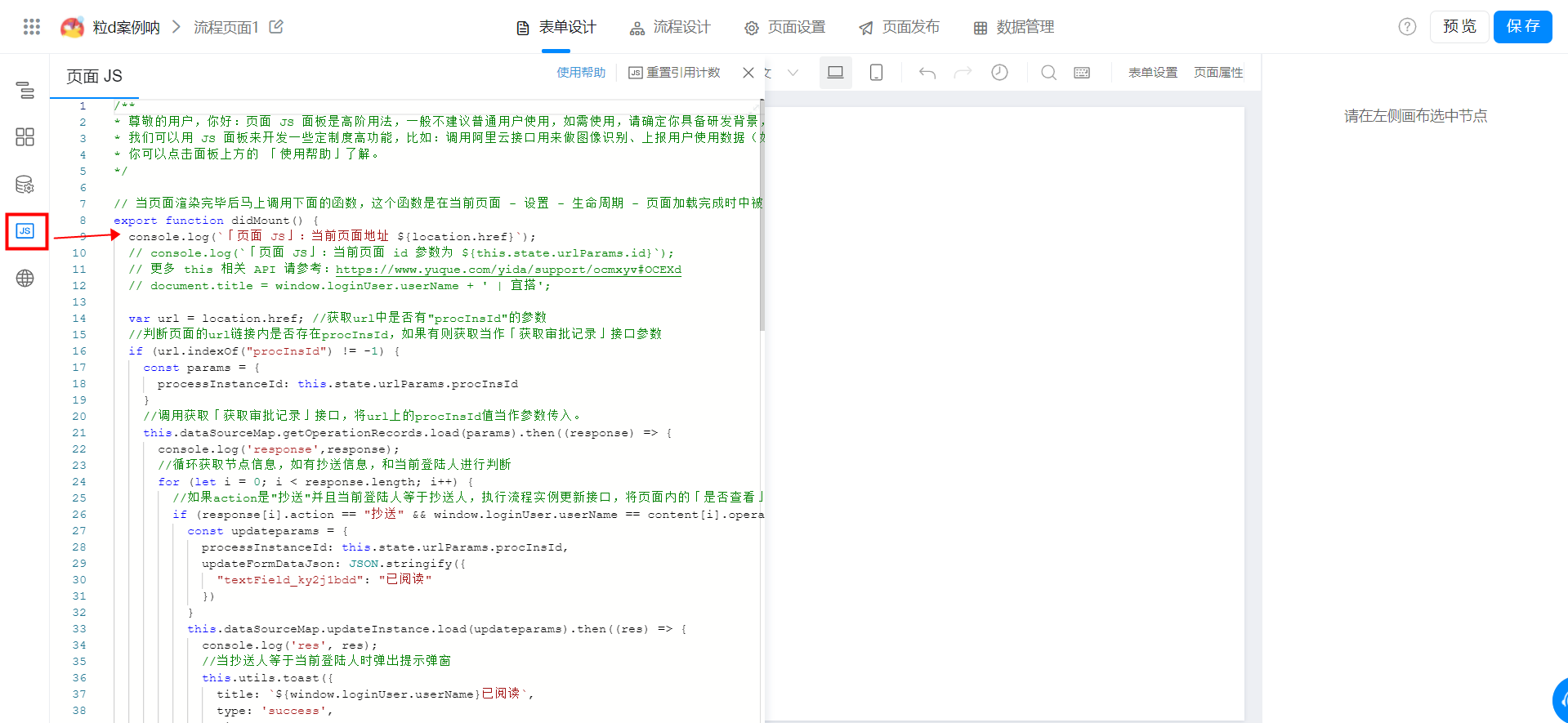Open the search magnifier icon
This screenshot has width=1568, height=723.
click(x=1048, y=73)
